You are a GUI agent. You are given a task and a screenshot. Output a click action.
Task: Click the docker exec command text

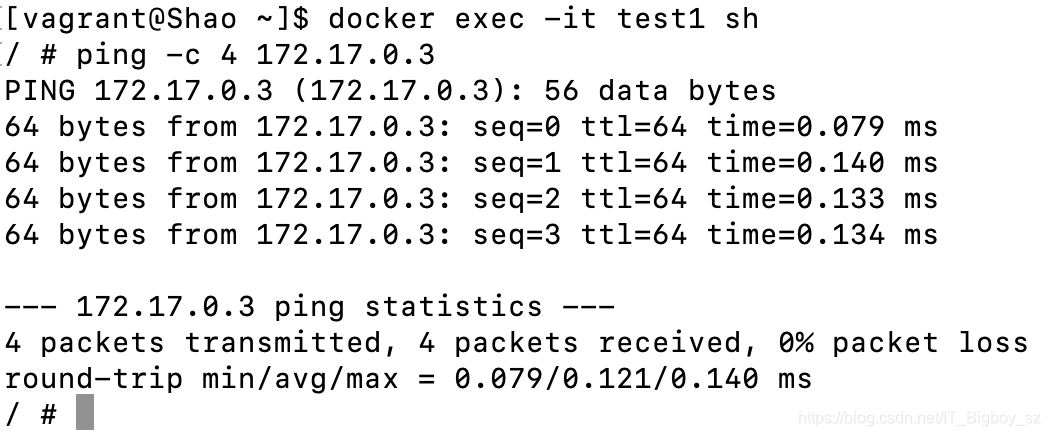(x=543, y=19)
